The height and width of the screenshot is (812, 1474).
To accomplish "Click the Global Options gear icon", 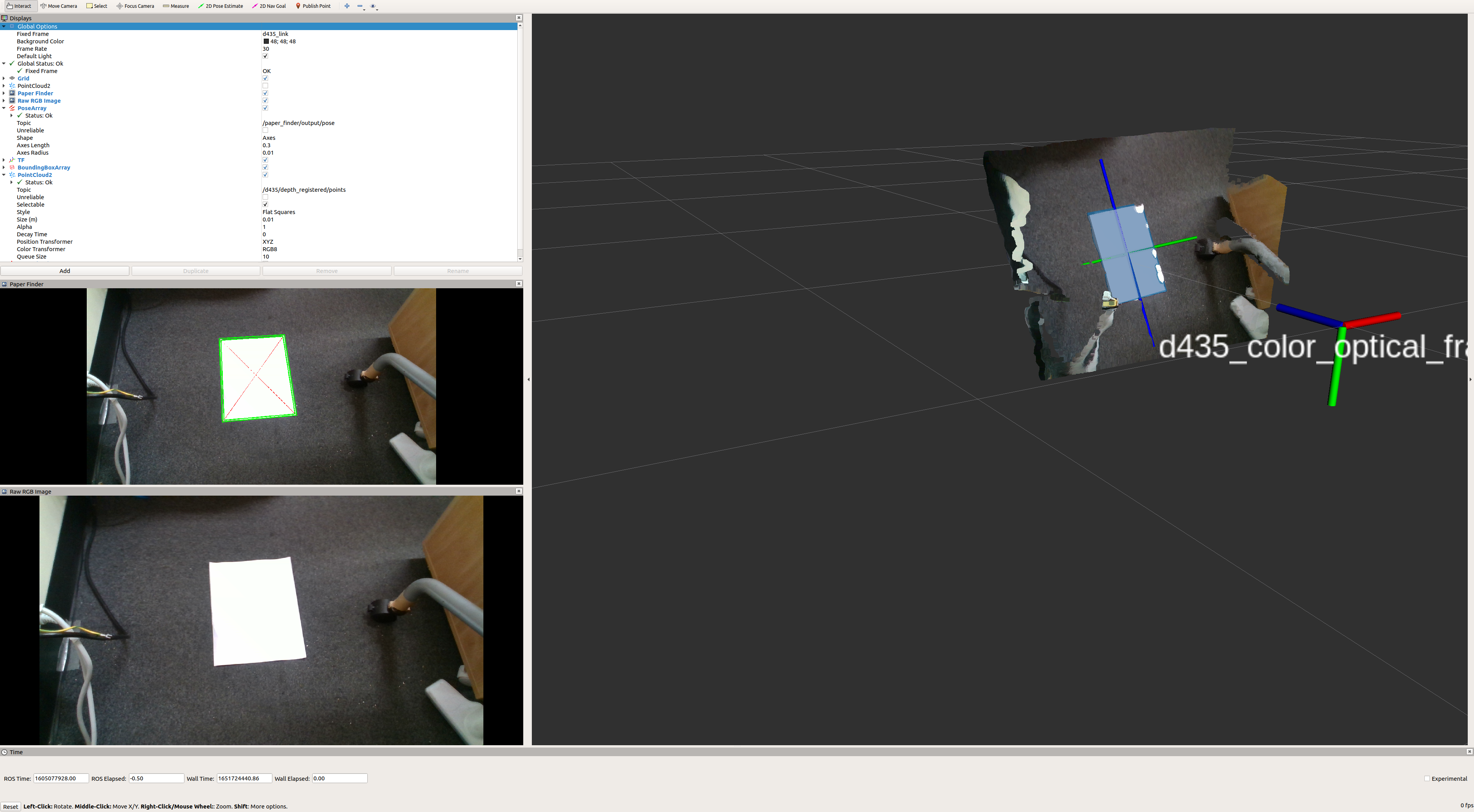I will (12, 26).
